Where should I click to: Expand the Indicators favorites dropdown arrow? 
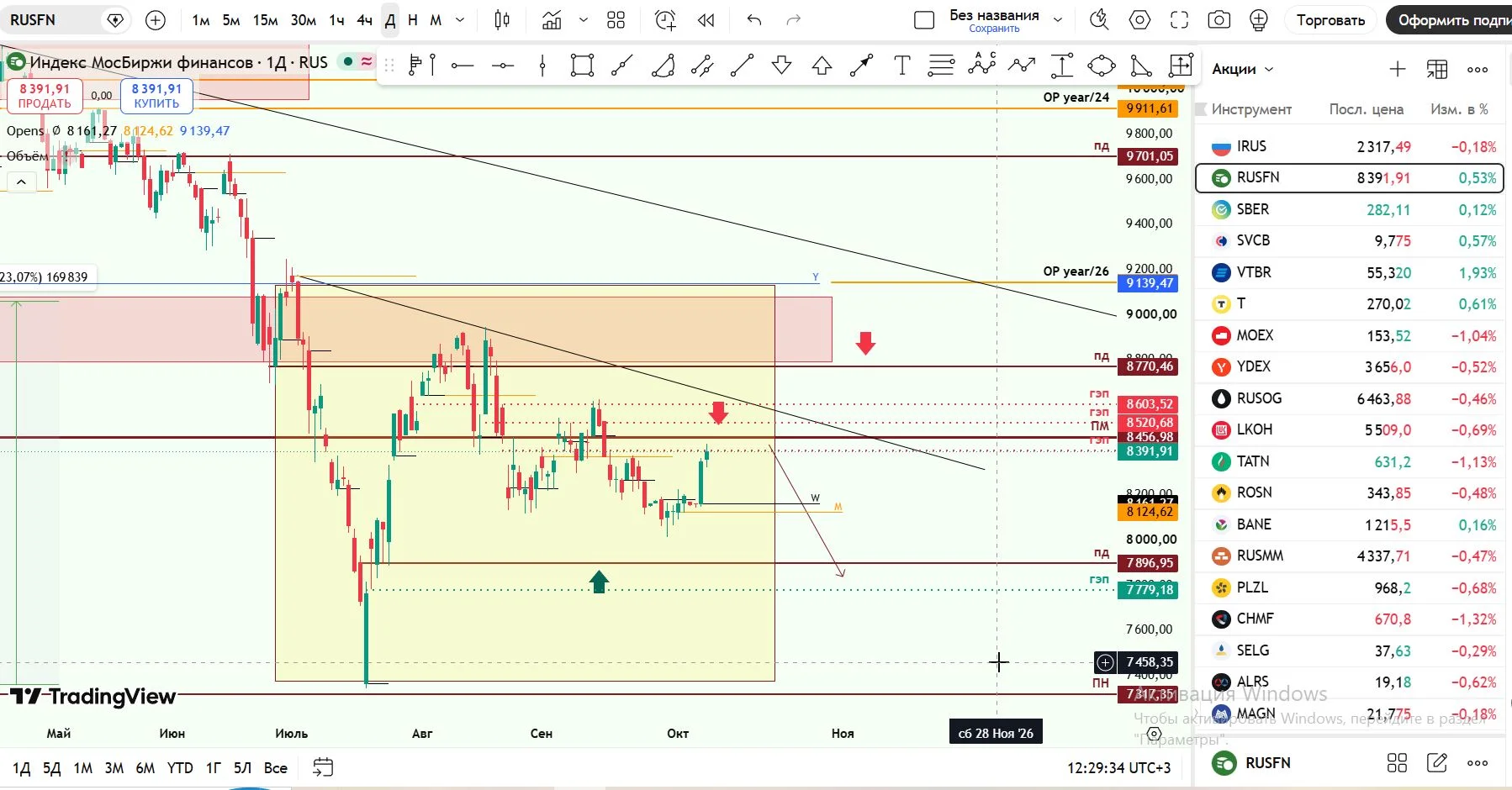[584, 20]
